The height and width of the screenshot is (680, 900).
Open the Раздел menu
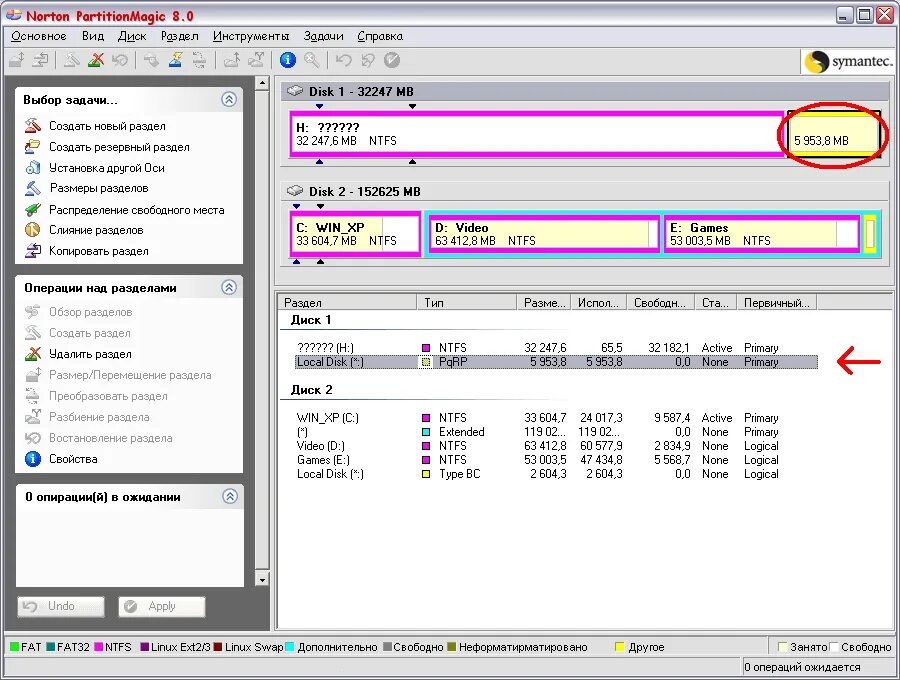click(x=179, y=36)
